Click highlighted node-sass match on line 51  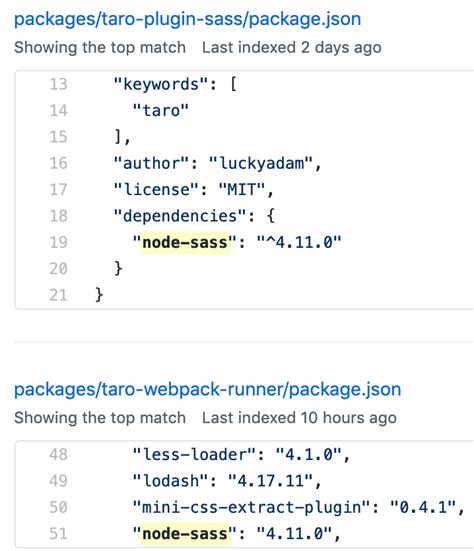pos(185,534)
